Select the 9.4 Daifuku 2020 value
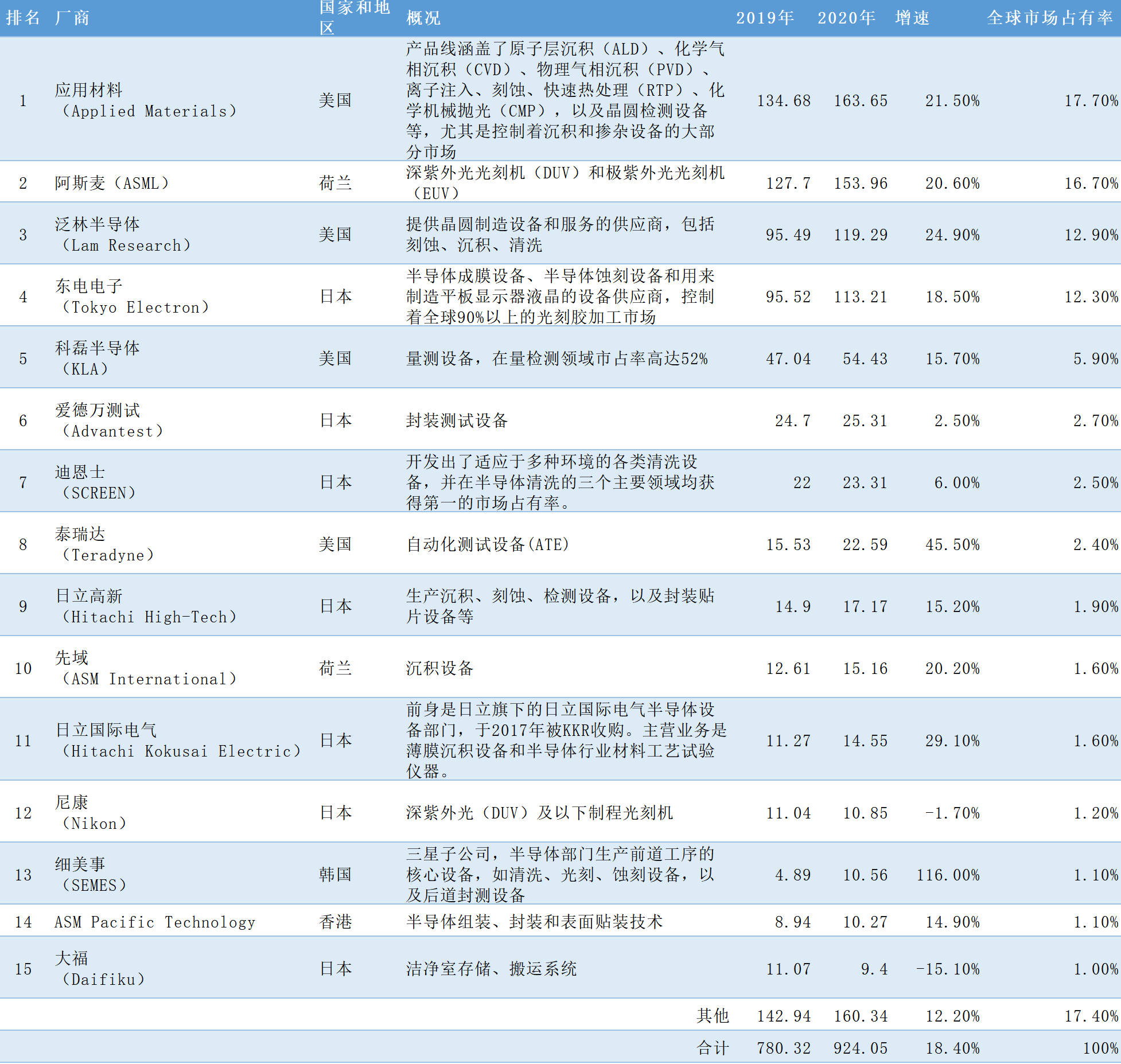 (874, 969)
